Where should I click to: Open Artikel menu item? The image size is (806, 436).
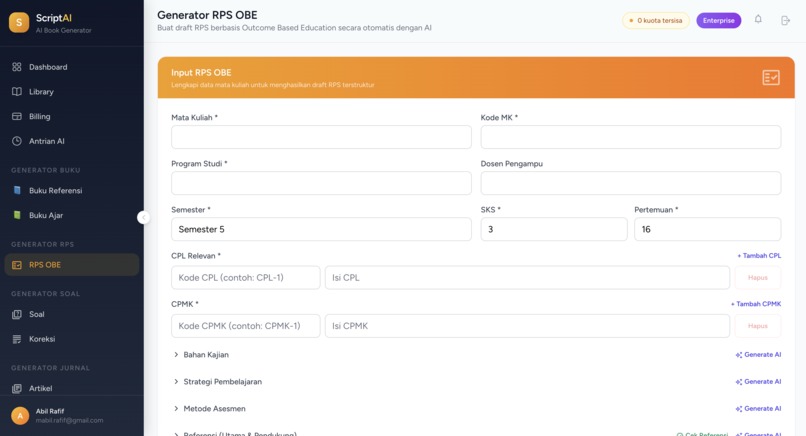coord(72,388)
